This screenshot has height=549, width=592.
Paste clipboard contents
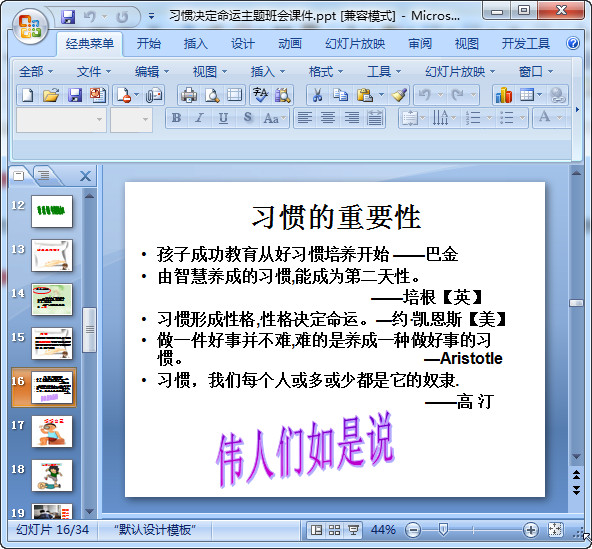tap(365, 95)
